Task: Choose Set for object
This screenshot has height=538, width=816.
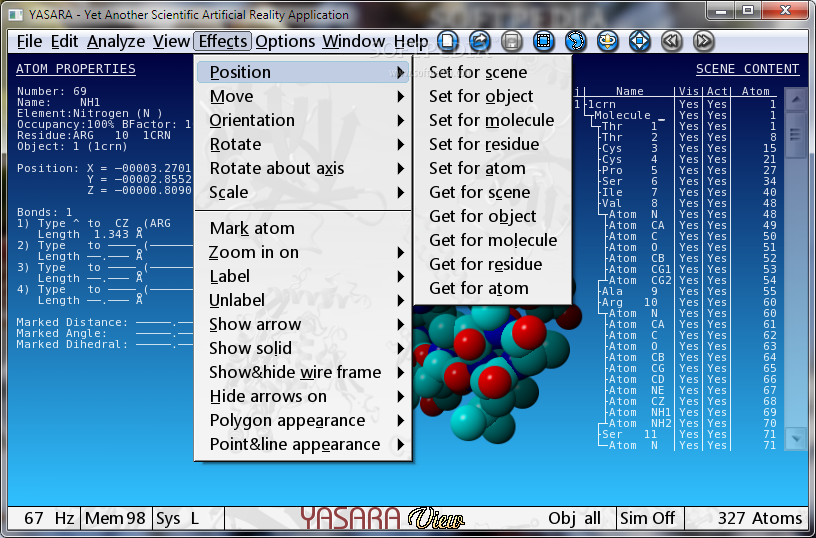Action: pos(493,96)
